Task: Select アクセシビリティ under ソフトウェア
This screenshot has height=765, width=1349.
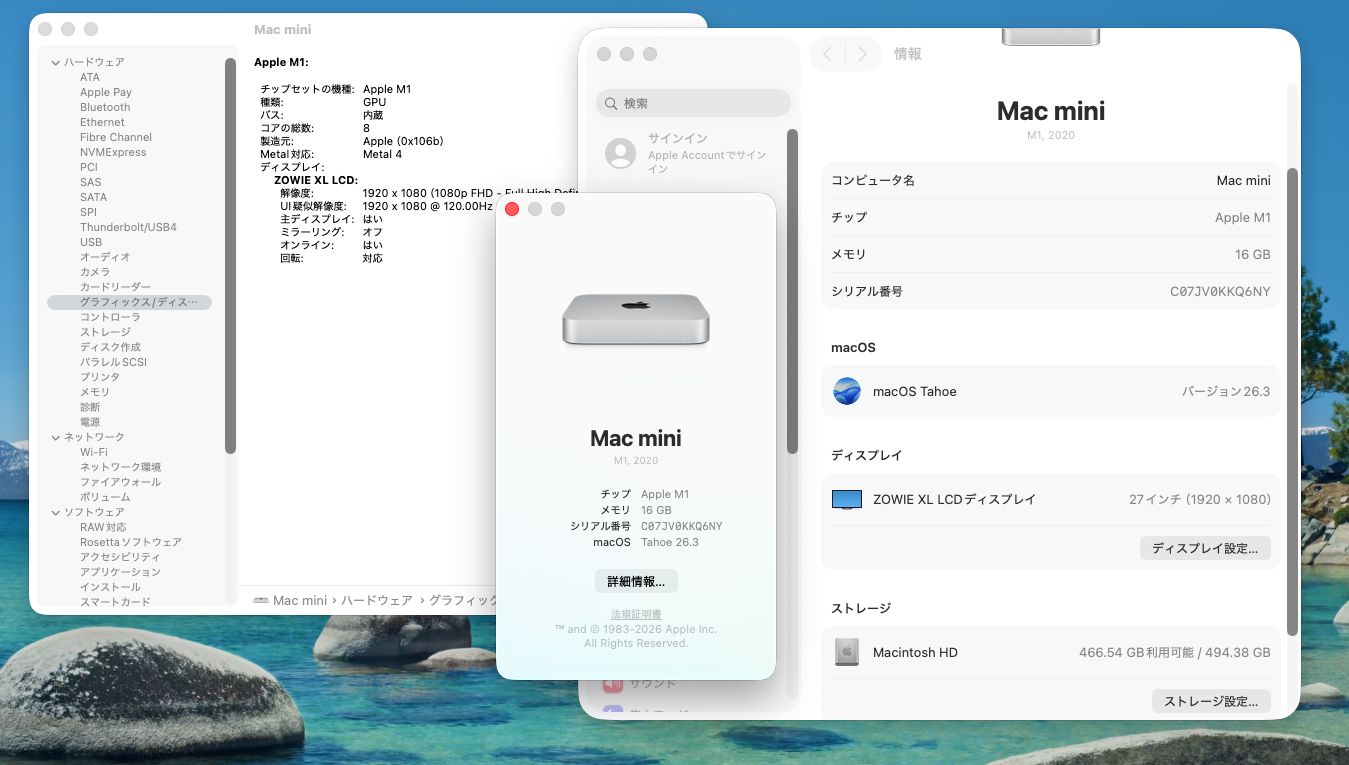Action: click(120, 557)
